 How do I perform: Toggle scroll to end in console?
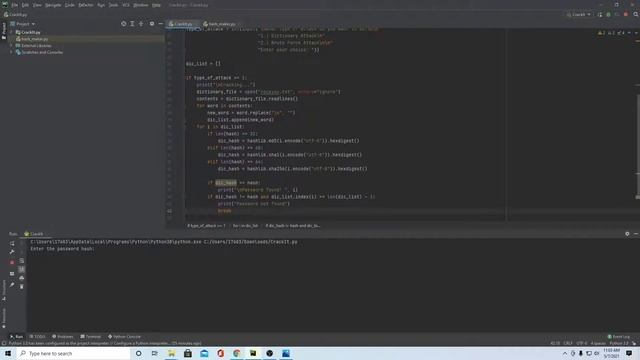[22, 269]
